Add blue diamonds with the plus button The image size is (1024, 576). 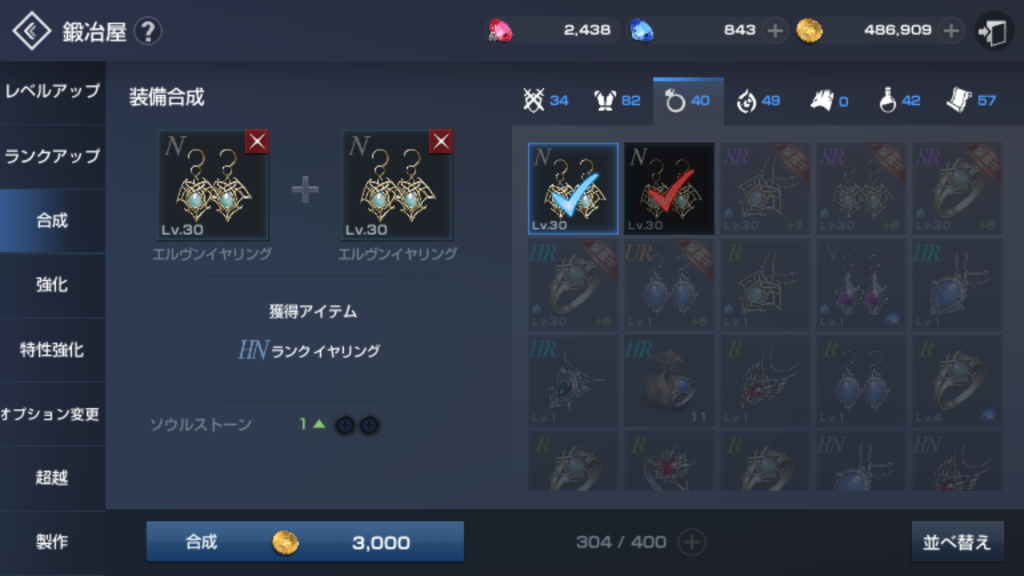pyautogui.click(x=775, y=31)
